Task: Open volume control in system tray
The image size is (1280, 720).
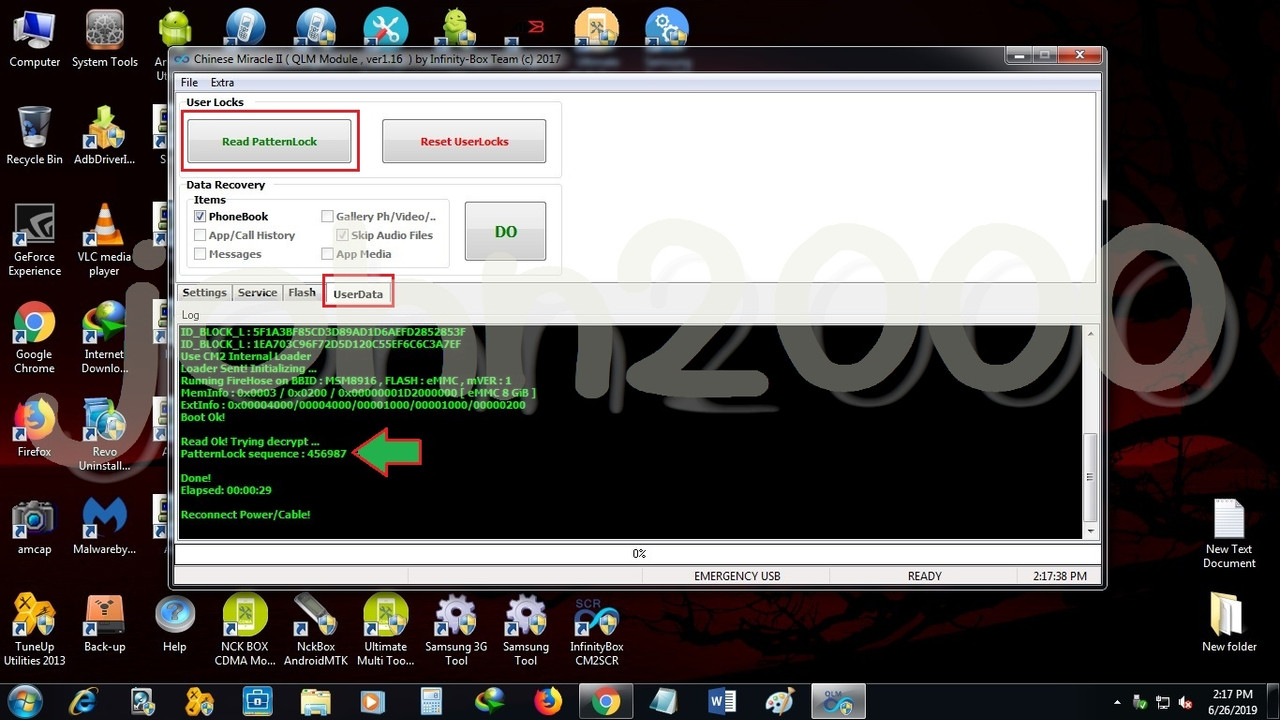Action: [x=1185, y=702]
